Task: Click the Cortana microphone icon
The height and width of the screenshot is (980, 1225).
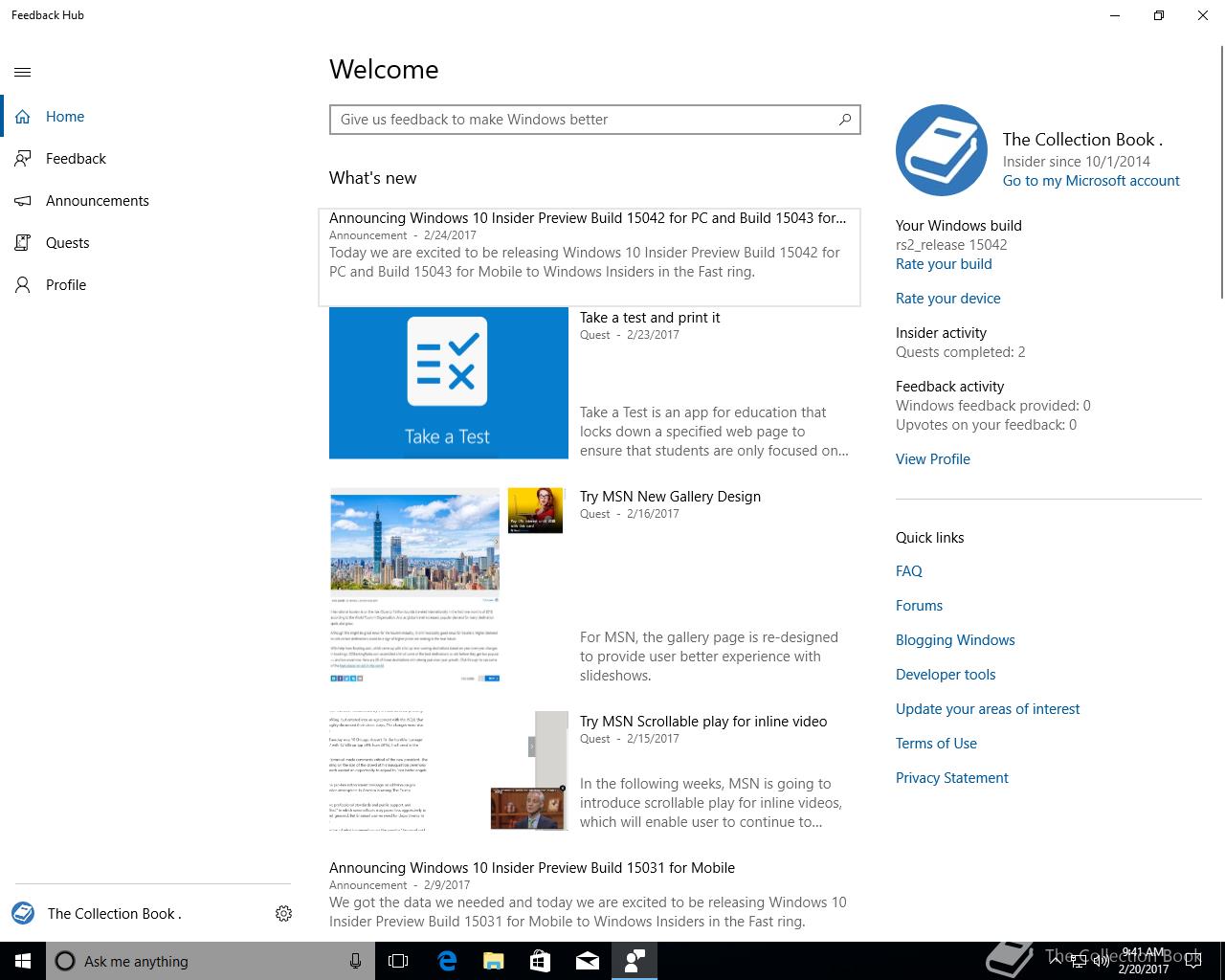Action: pyautogui.click(x=355, y=961)
